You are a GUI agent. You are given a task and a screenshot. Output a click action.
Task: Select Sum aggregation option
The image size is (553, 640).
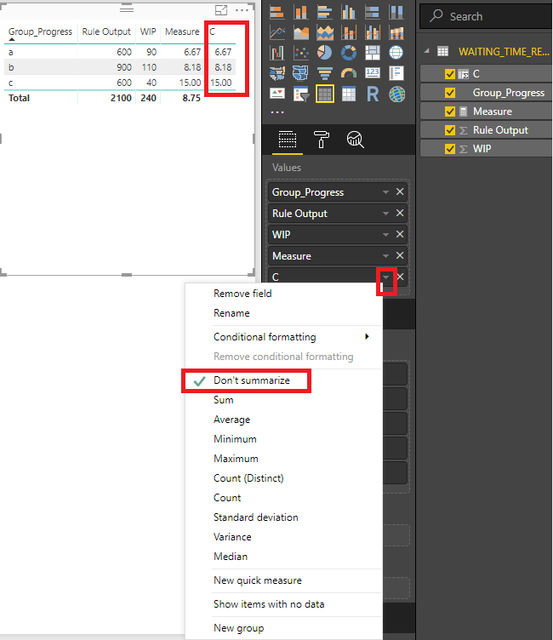click(223, 400)
